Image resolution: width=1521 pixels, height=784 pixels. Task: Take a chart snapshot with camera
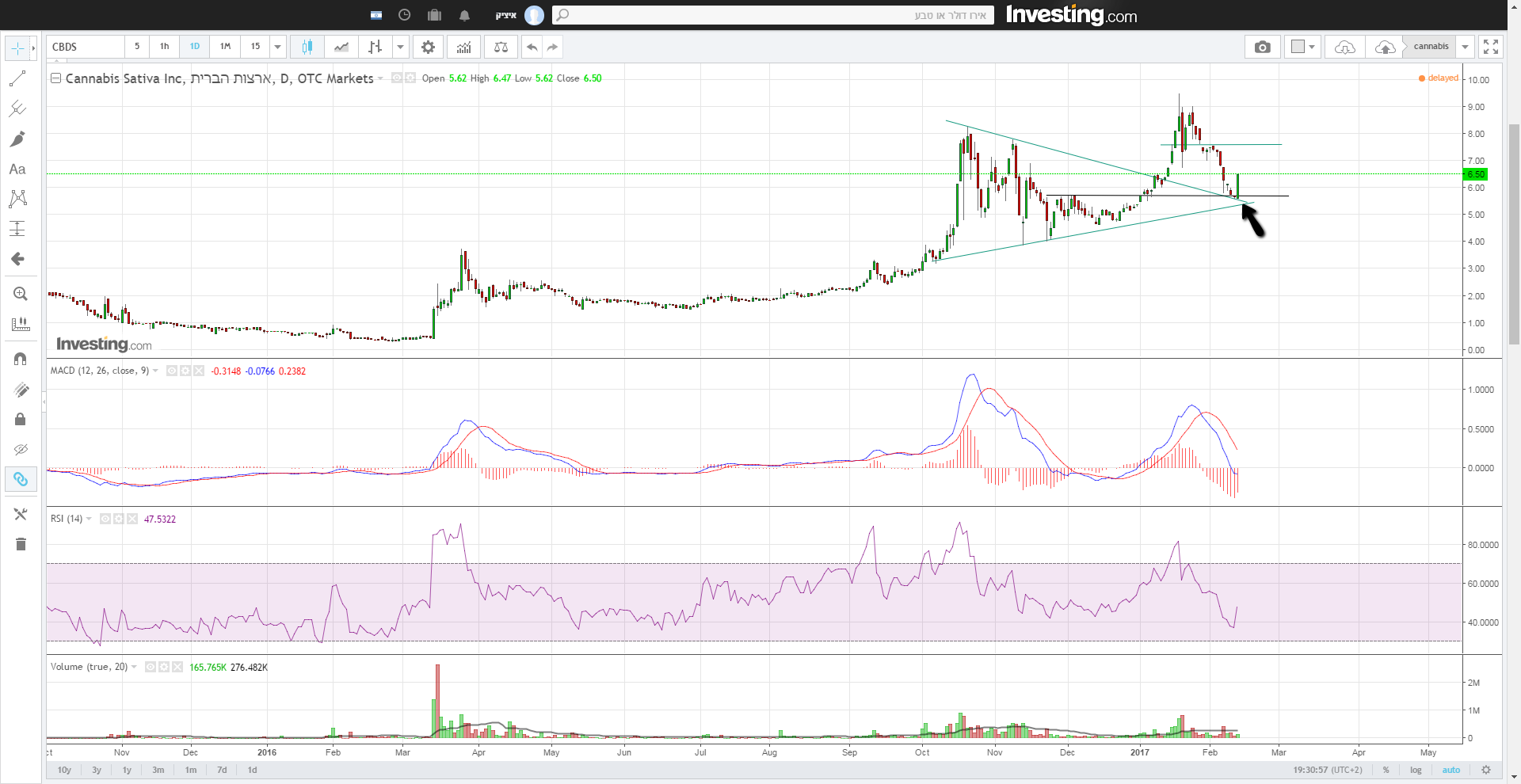1263,47
